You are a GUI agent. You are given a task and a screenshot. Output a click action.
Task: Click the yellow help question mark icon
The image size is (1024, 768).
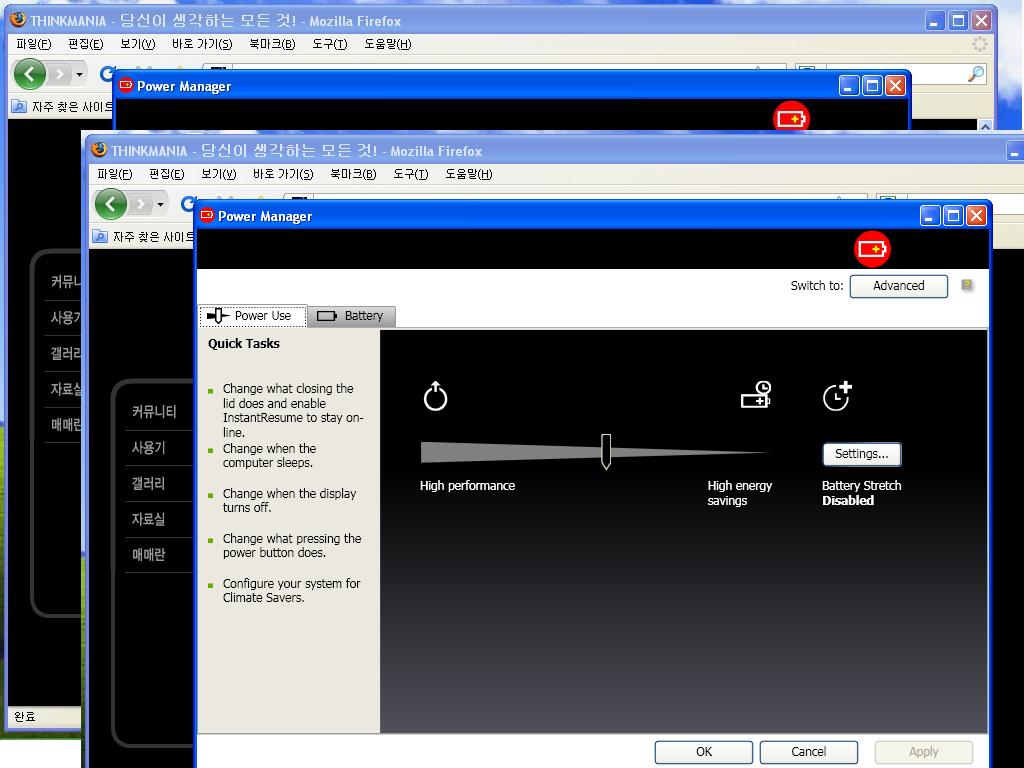click(967, 285)
